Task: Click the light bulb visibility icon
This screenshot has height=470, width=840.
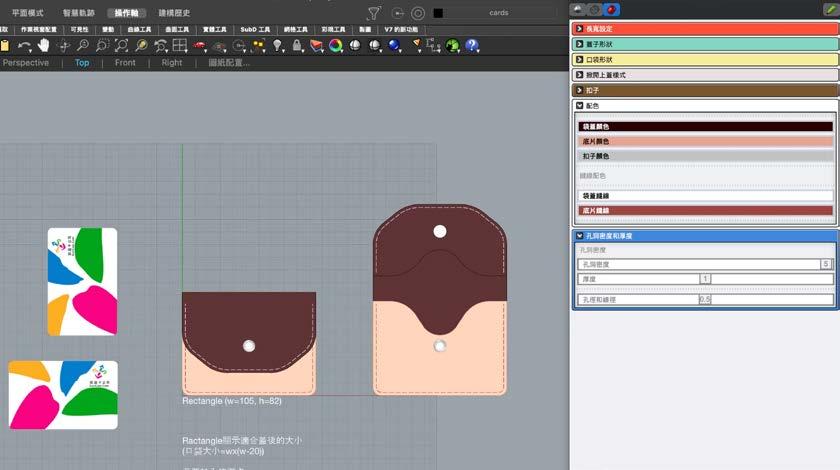Action: pyautogui.click(x=278, y=46)
